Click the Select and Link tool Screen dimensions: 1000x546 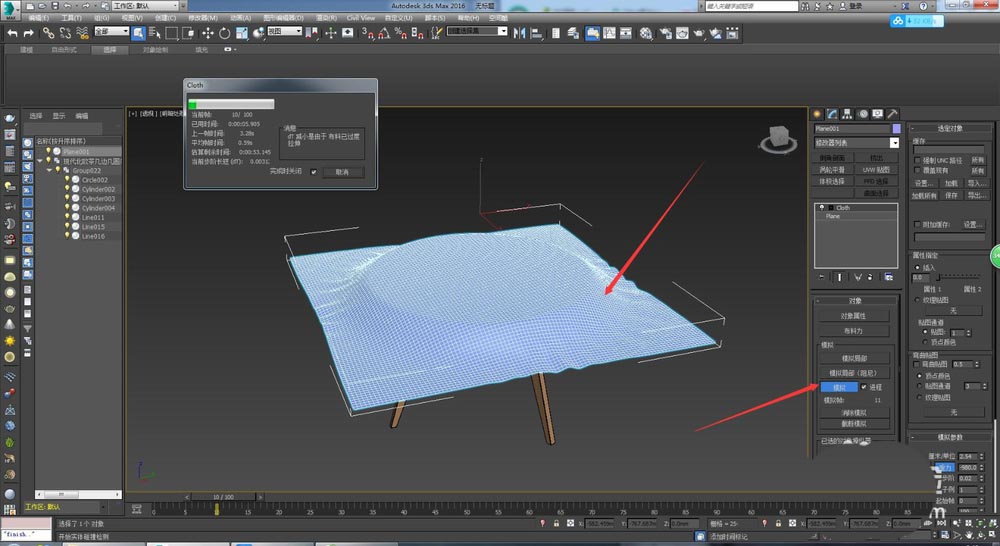tap(47, 33)
